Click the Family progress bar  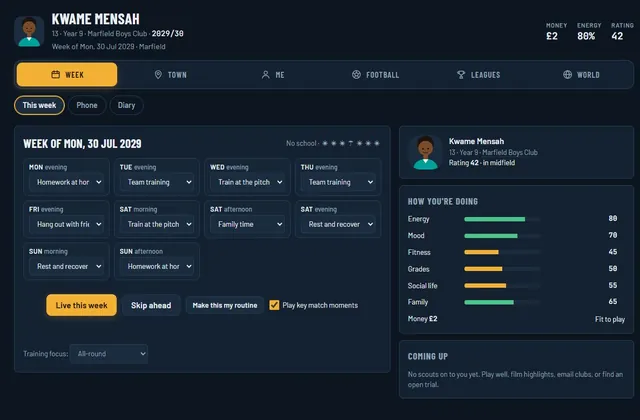[x=502, y=302]
